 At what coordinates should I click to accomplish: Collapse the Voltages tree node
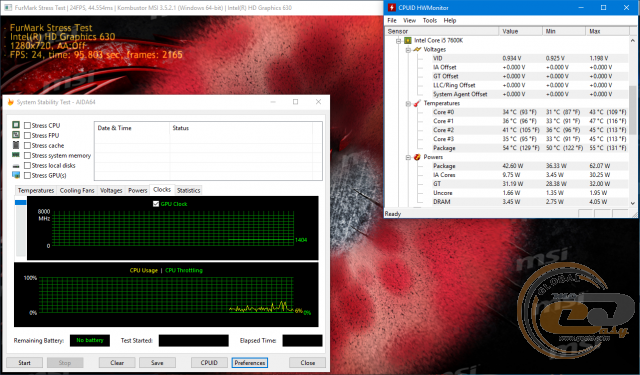tap(408, 50)
